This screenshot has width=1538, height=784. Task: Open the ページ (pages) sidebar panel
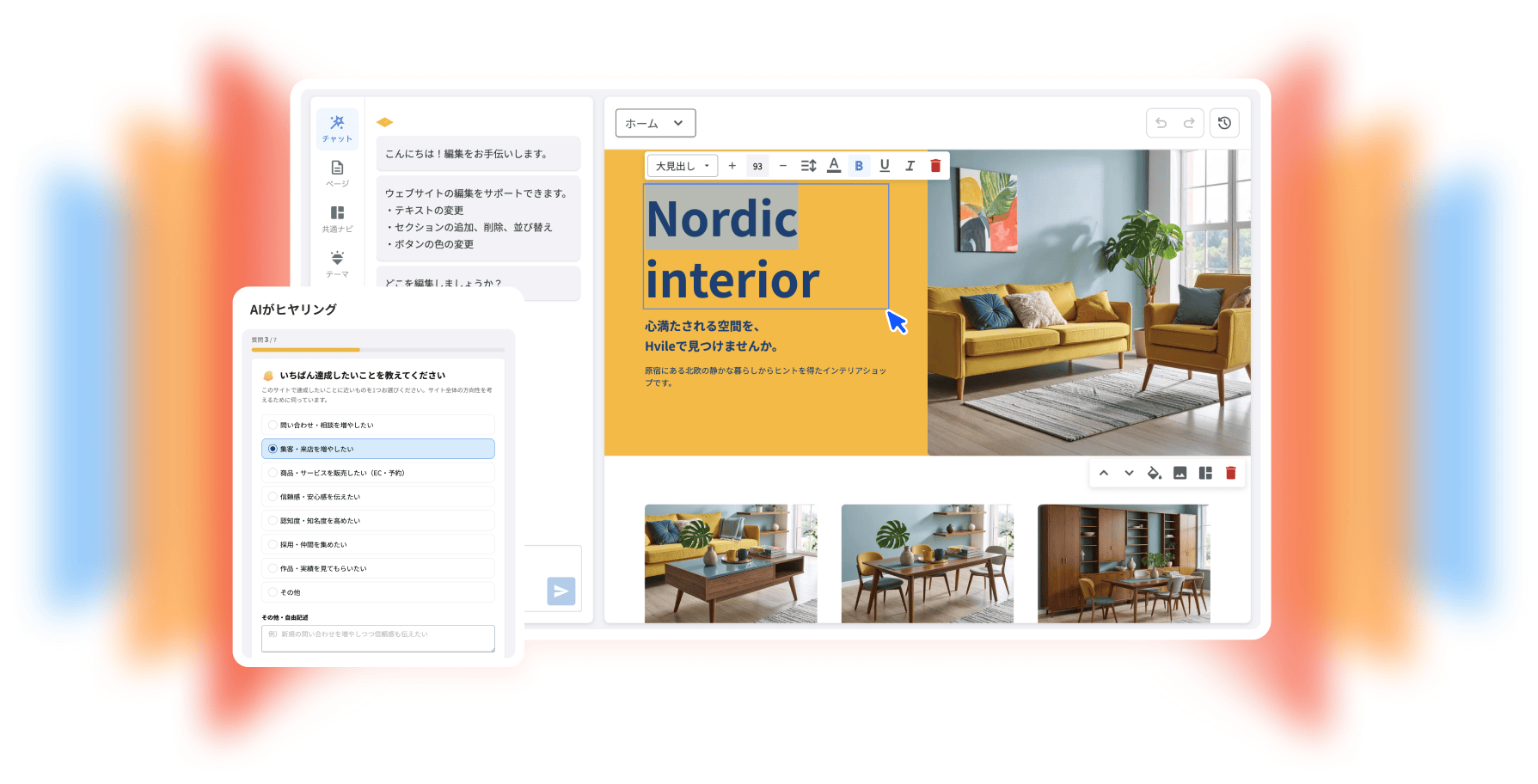tap(337, 173)
